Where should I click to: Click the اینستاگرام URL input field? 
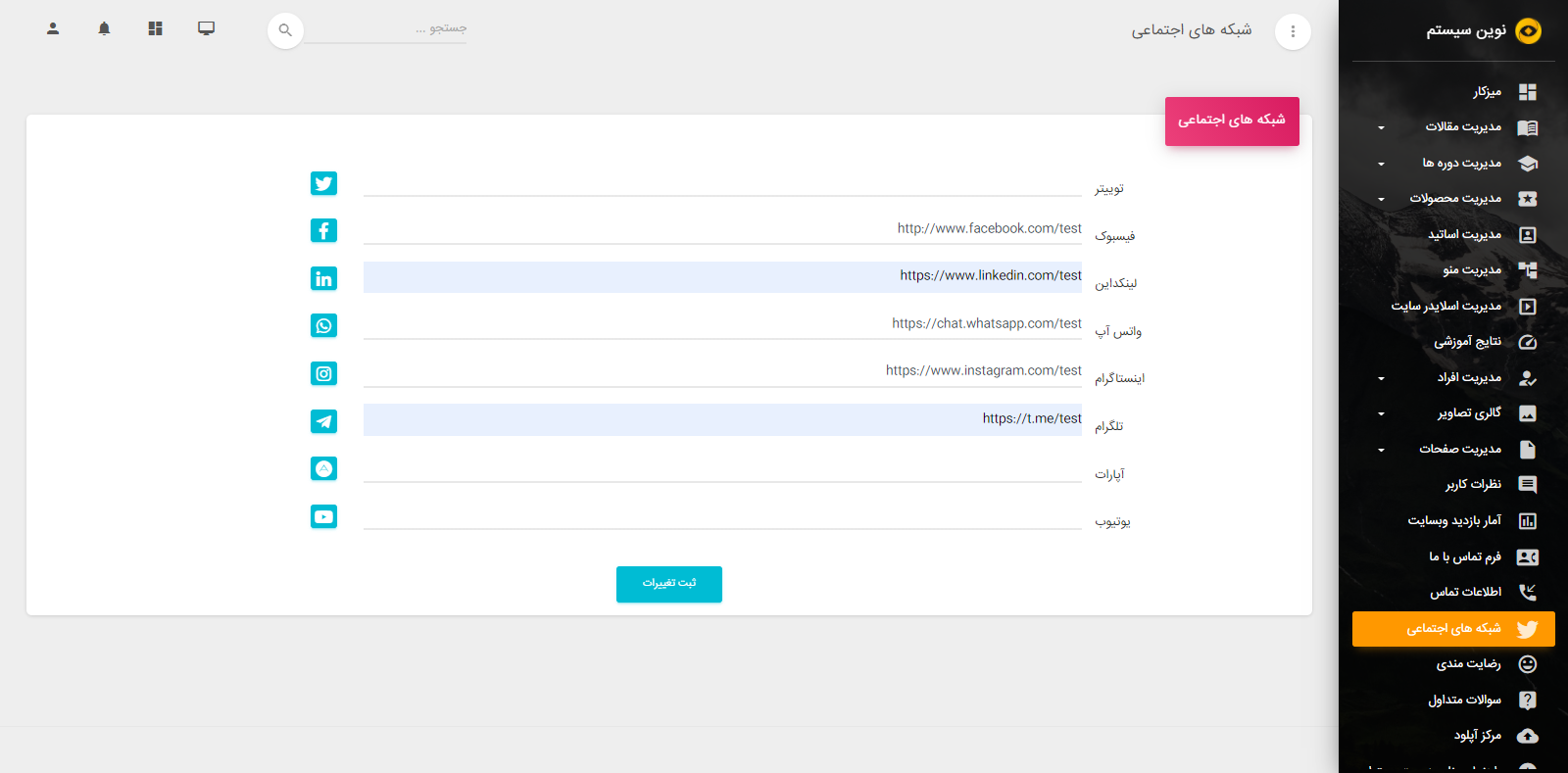click(x=722, y=371)
